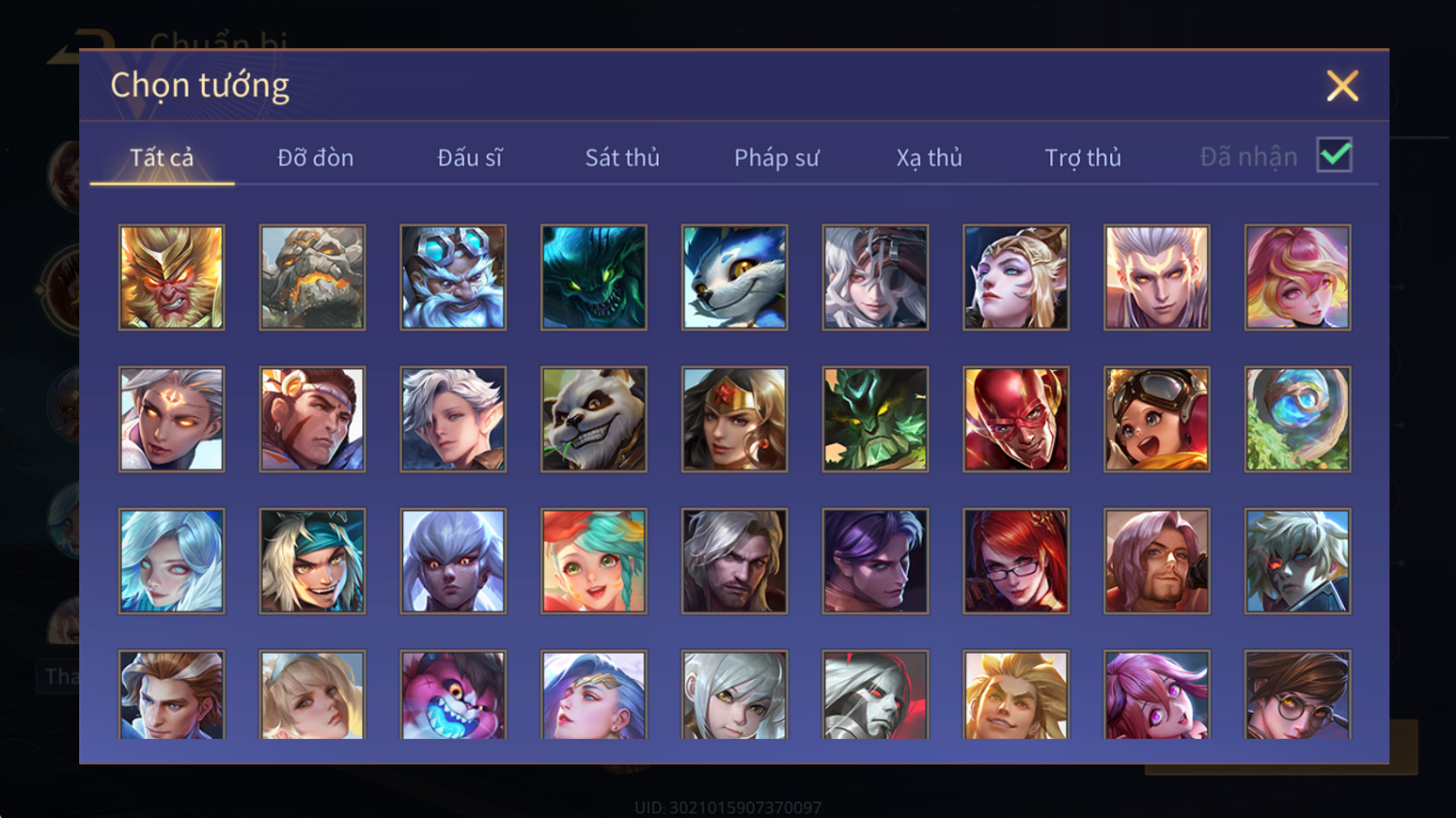The image size is (1456, 818).
Task: Choose the rock golem hero with lava mouth
Action: click(312, 278)
